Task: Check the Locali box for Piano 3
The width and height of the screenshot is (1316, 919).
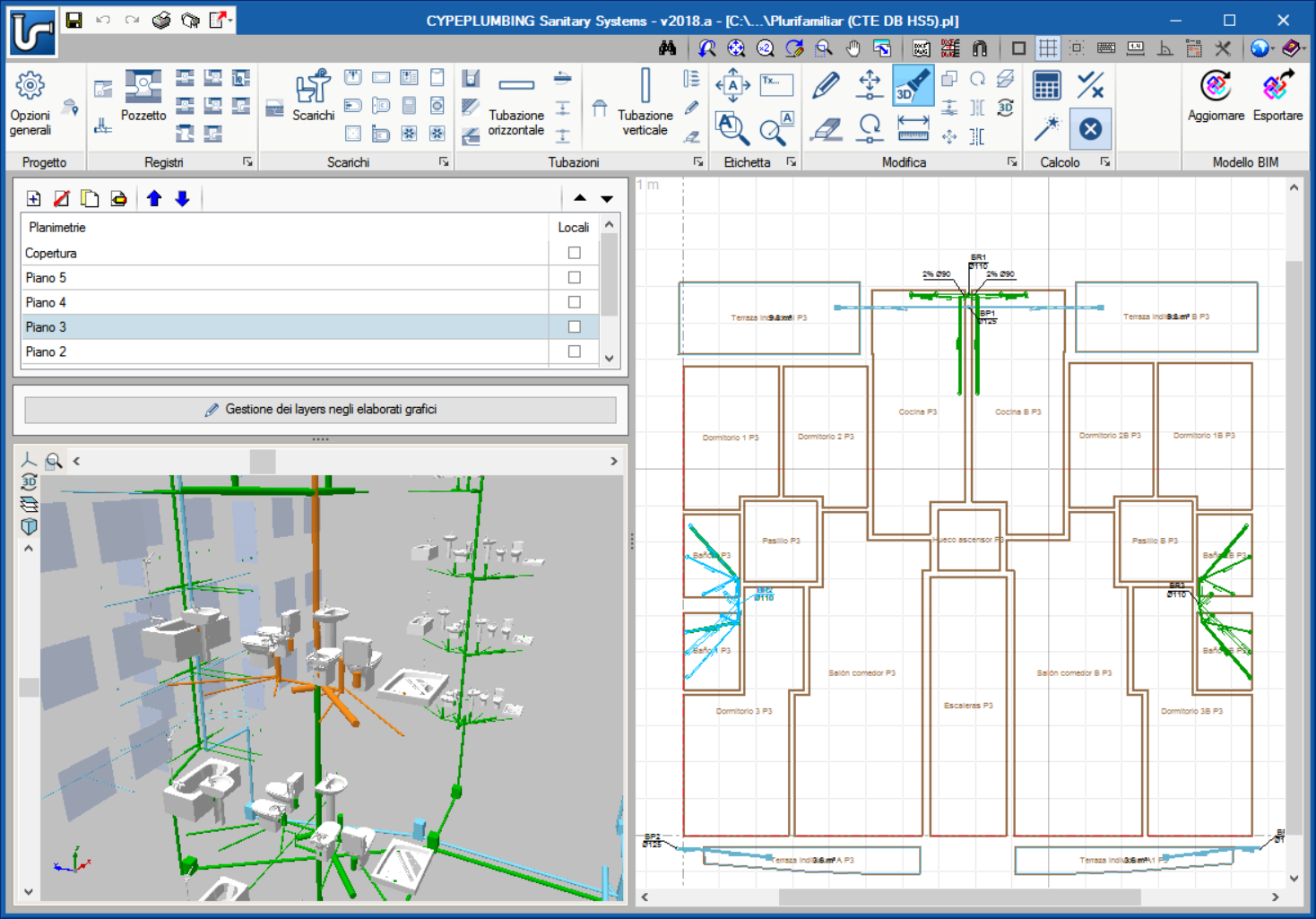Action: tap(575, 327)
